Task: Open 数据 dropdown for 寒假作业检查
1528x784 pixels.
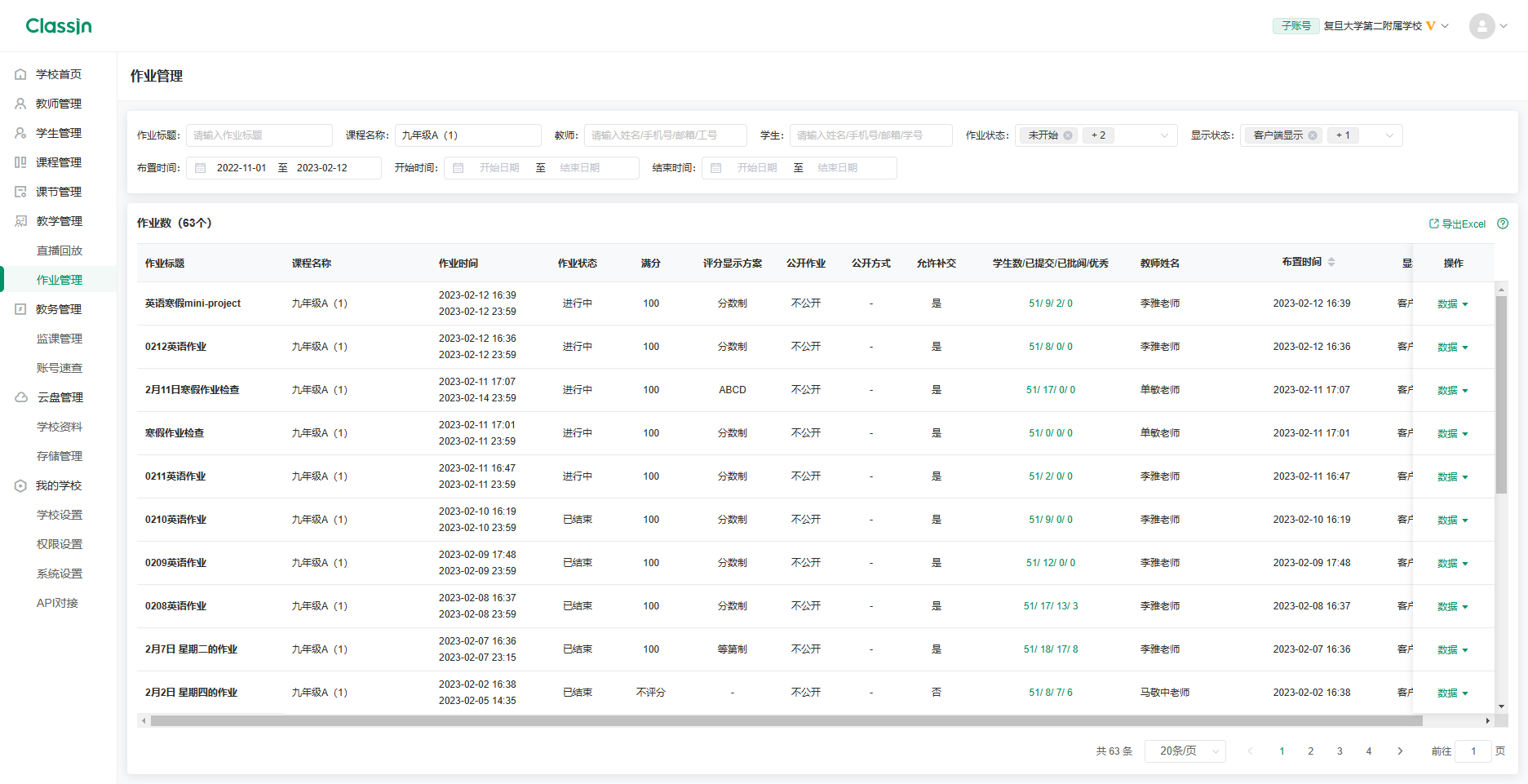Action: coord(1452,434)
